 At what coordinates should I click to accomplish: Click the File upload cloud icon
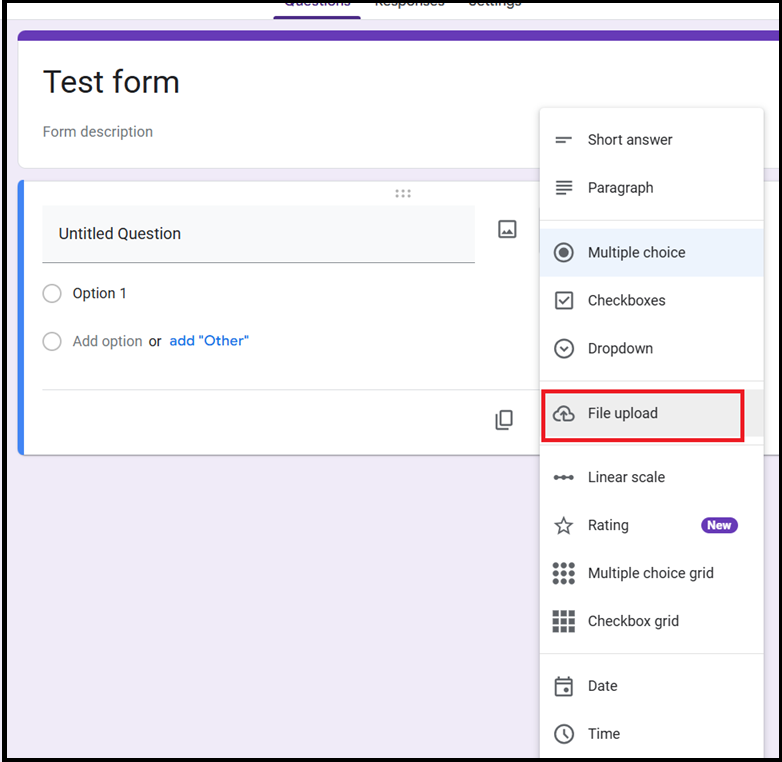point(564,414)
